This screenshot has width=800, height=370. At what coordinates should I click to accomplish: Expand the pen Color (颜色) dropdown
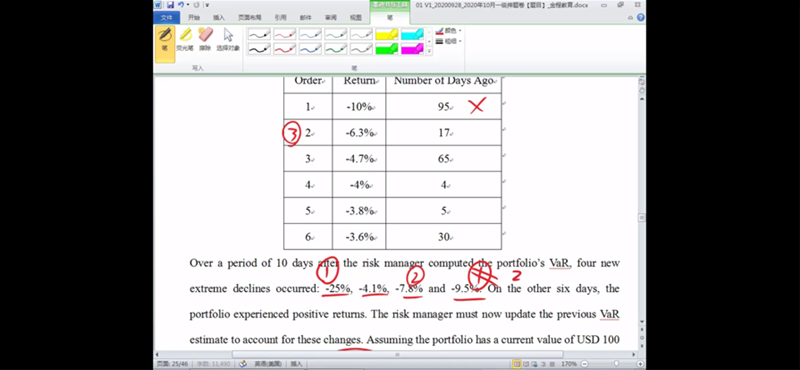point(449,31)
